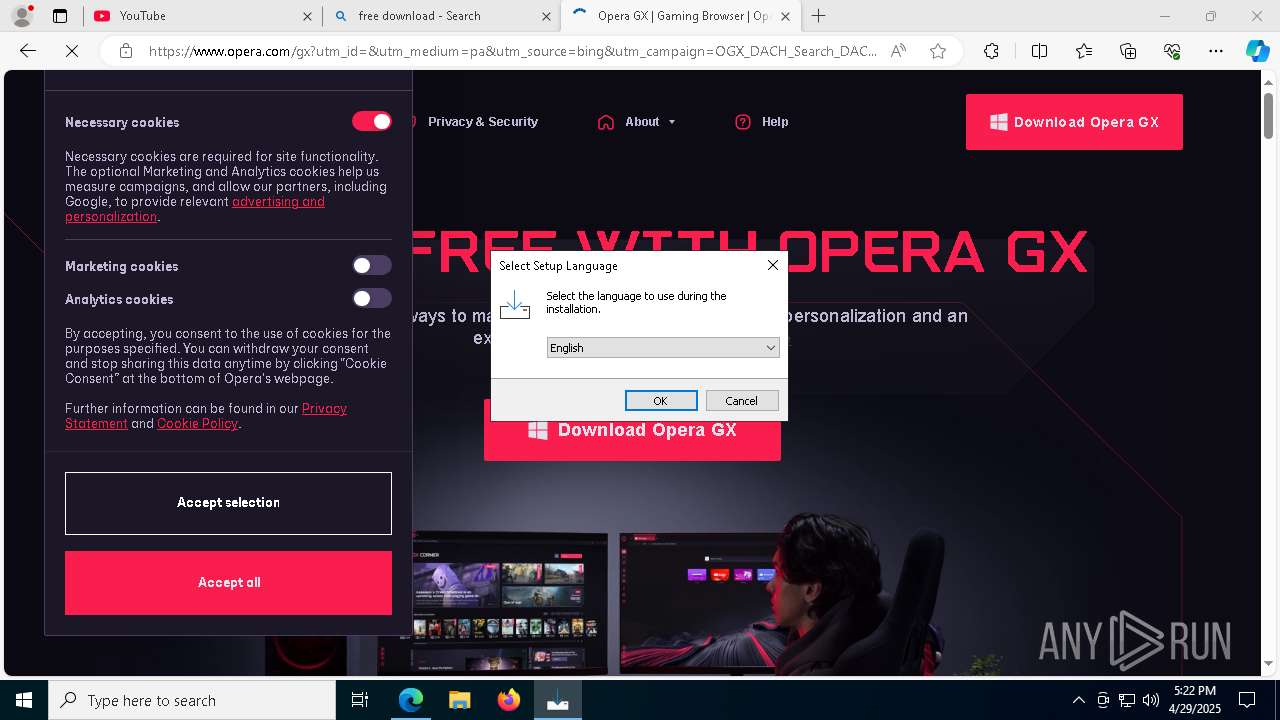The height and width of the screenshot is (720, 1280).
Task: Open a new browser tab
Action: point(818,16)
